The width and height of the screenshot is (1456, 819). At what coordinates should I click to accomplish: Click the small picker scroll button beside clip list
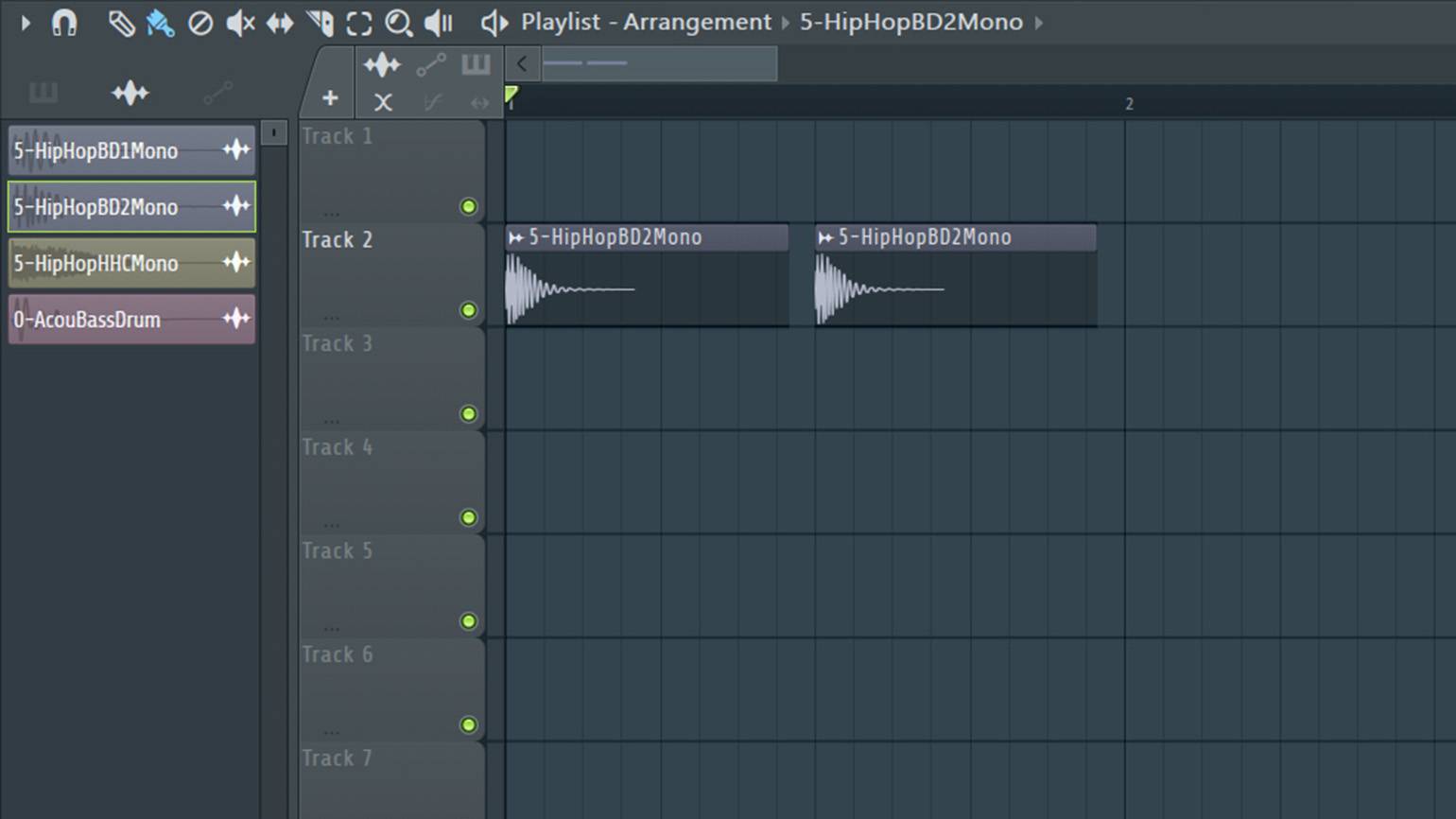click(274, 132)
